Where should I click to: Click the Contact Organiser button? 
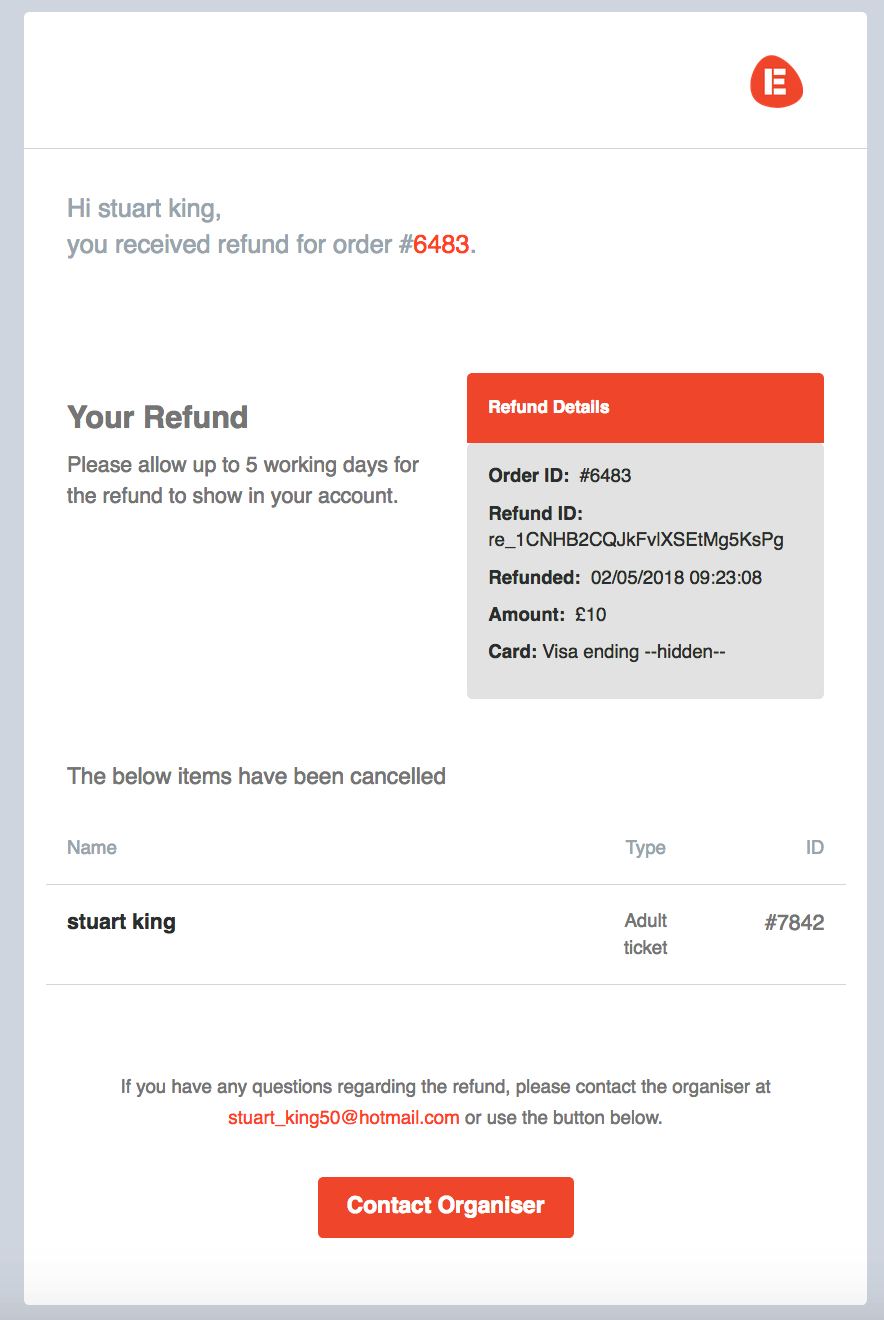tap(445, 1206)
